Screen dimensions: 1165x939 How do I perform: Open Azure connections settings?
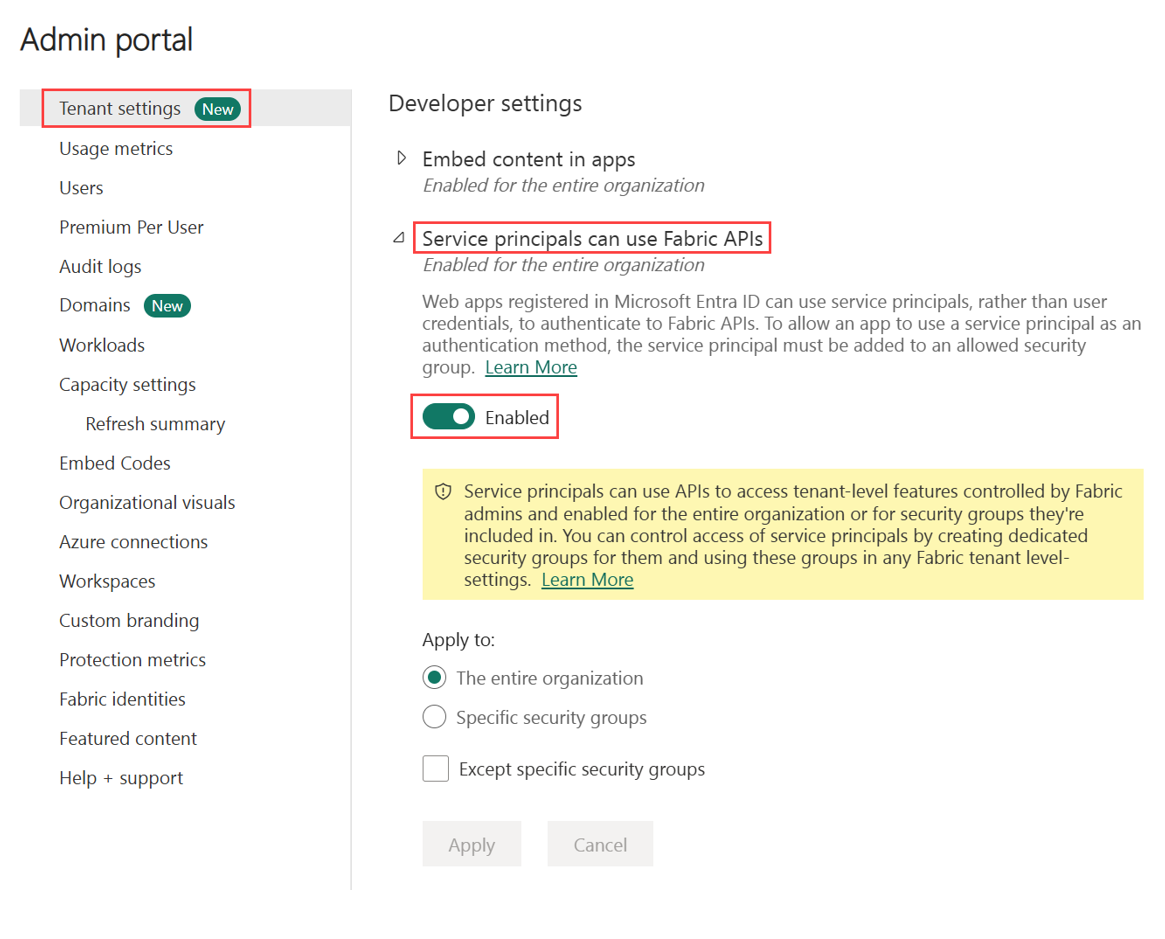point(132,541)
